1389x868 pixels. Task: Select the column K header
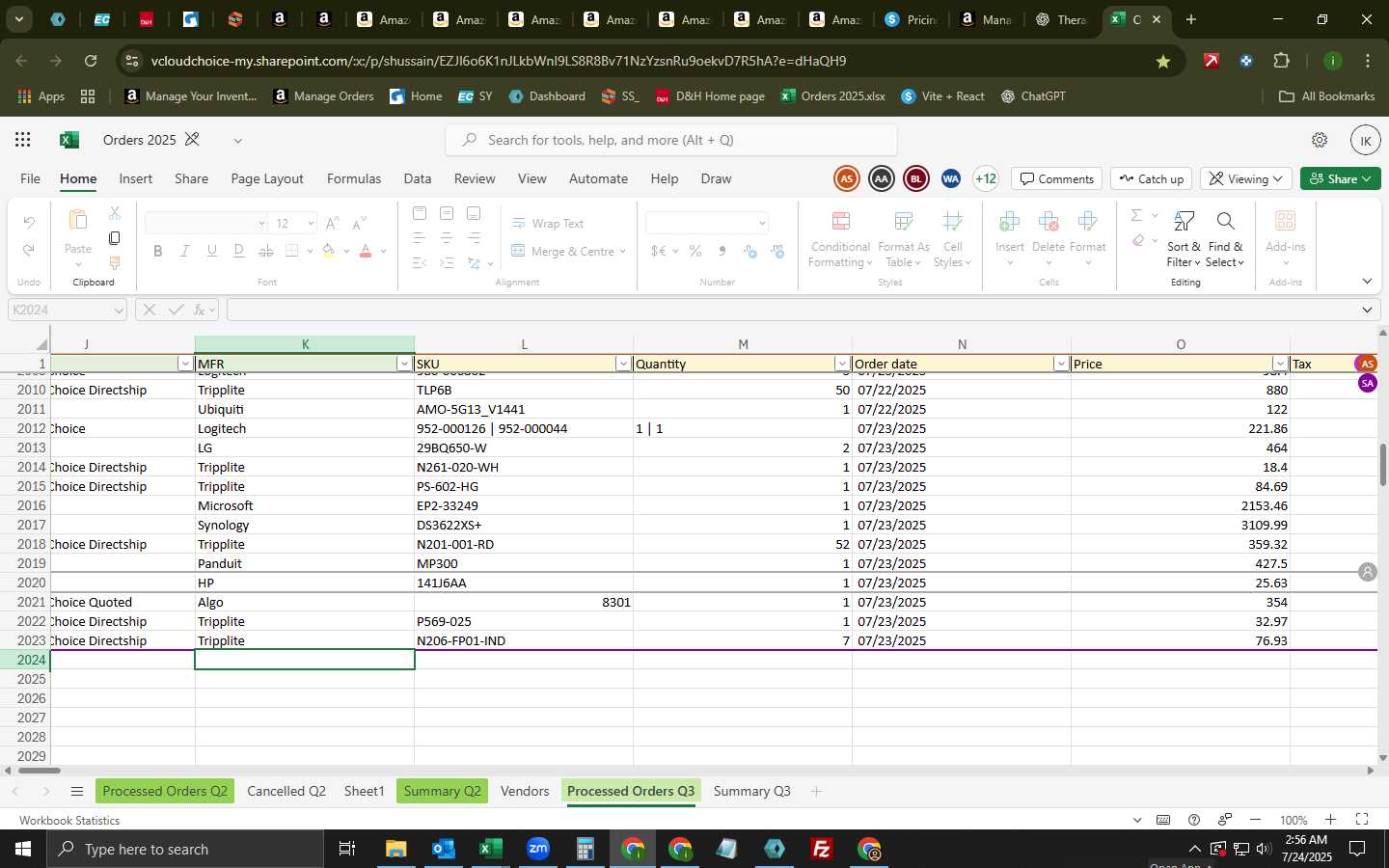click(x=305, y=344)
